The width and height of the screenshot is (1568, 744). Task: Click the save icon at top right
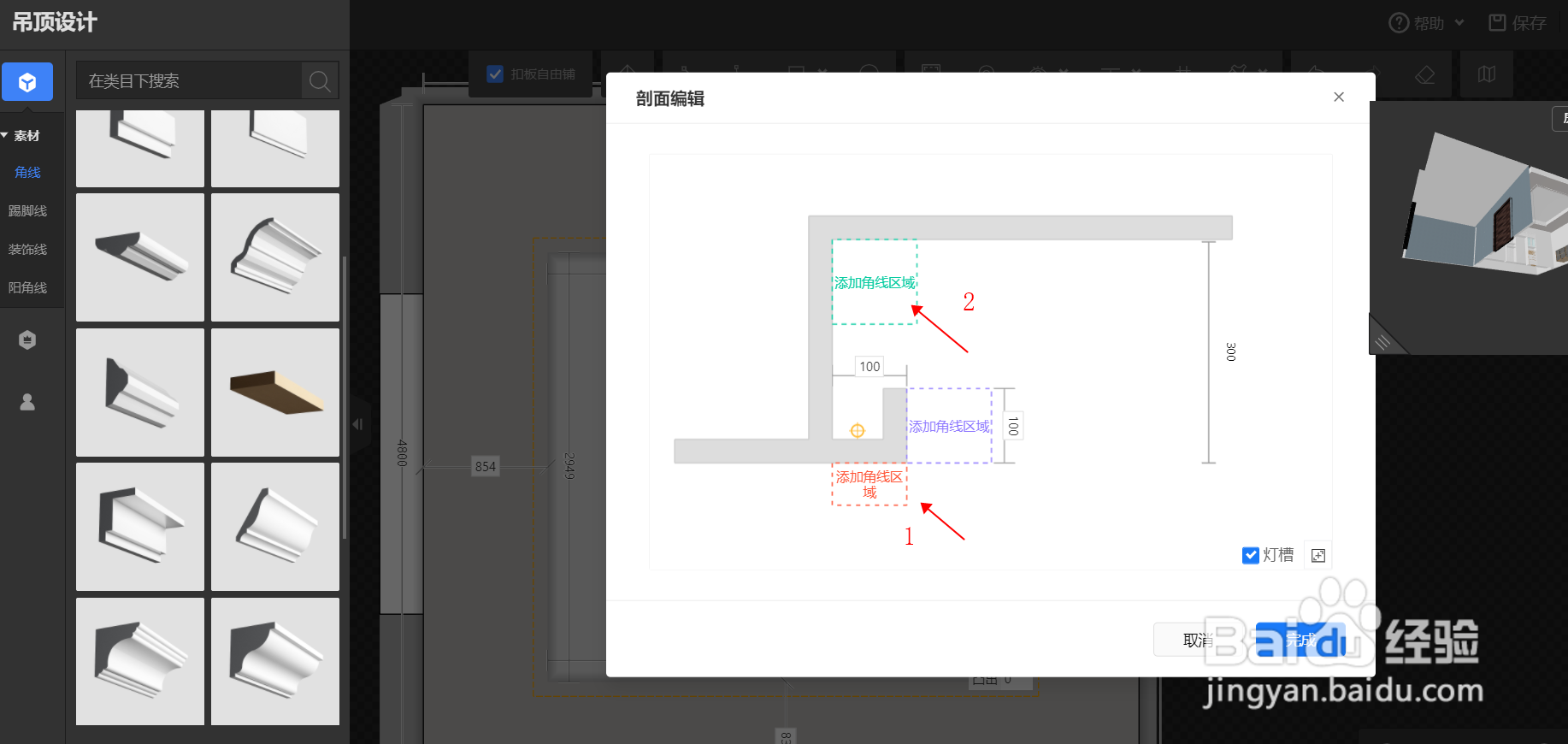click(x=1497, y=23)
